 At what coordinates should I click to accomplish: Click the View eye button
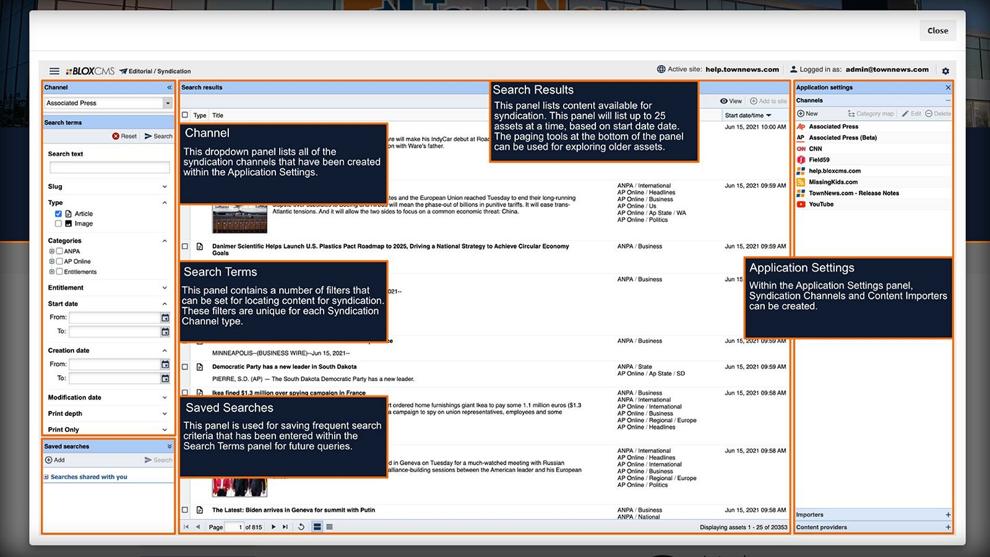tap(731, 101)
